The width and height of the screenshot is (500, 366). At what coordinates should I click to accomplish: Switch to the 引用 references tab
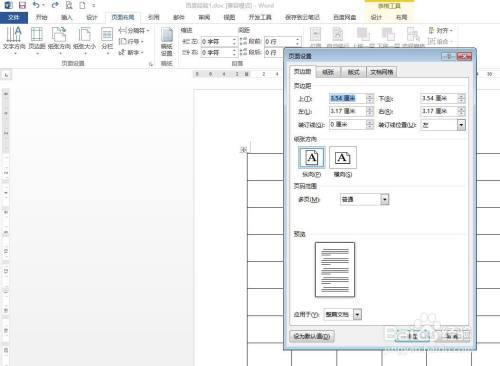154,17
